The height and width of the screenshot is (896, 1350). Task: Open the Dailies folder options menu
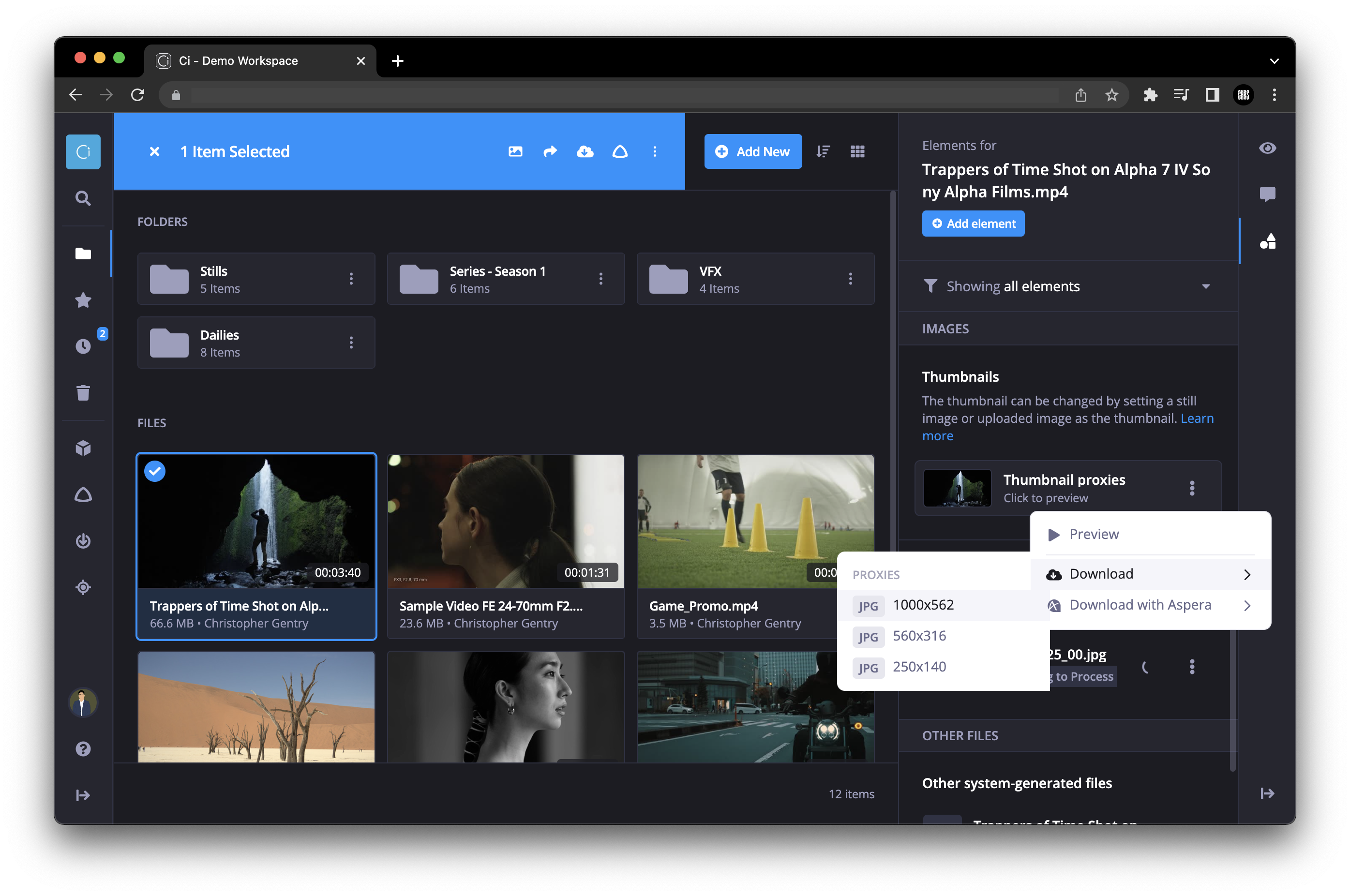(x=351, y=342)
